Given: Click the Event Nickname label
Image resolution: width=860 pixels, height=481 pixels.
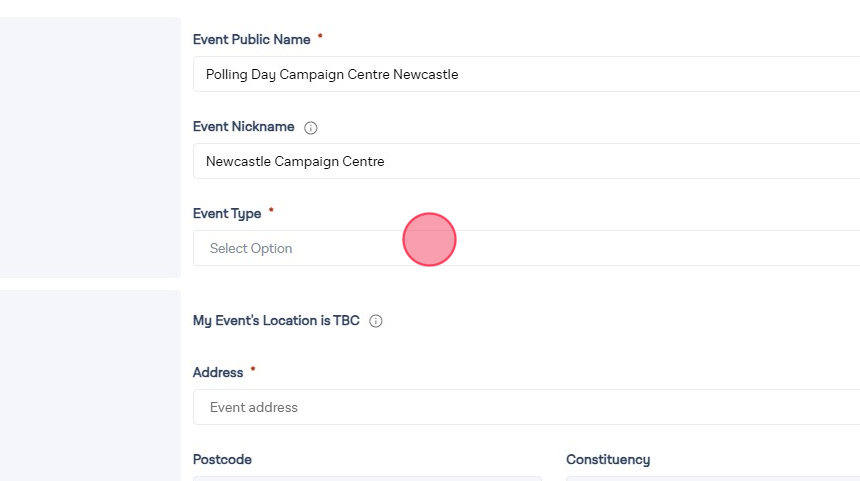Looking at the screenshot, I should point(243,127).
